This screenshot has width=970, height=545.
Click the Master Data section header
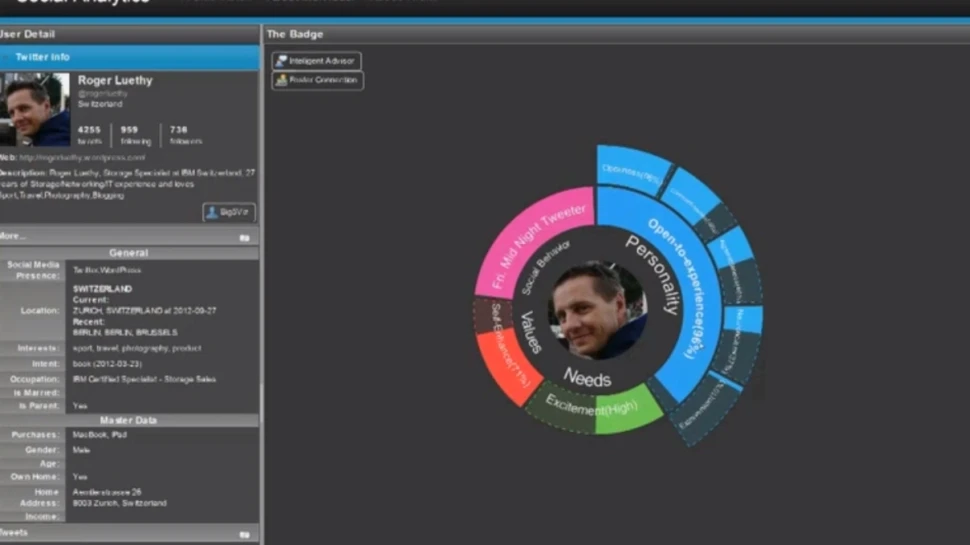130,421
